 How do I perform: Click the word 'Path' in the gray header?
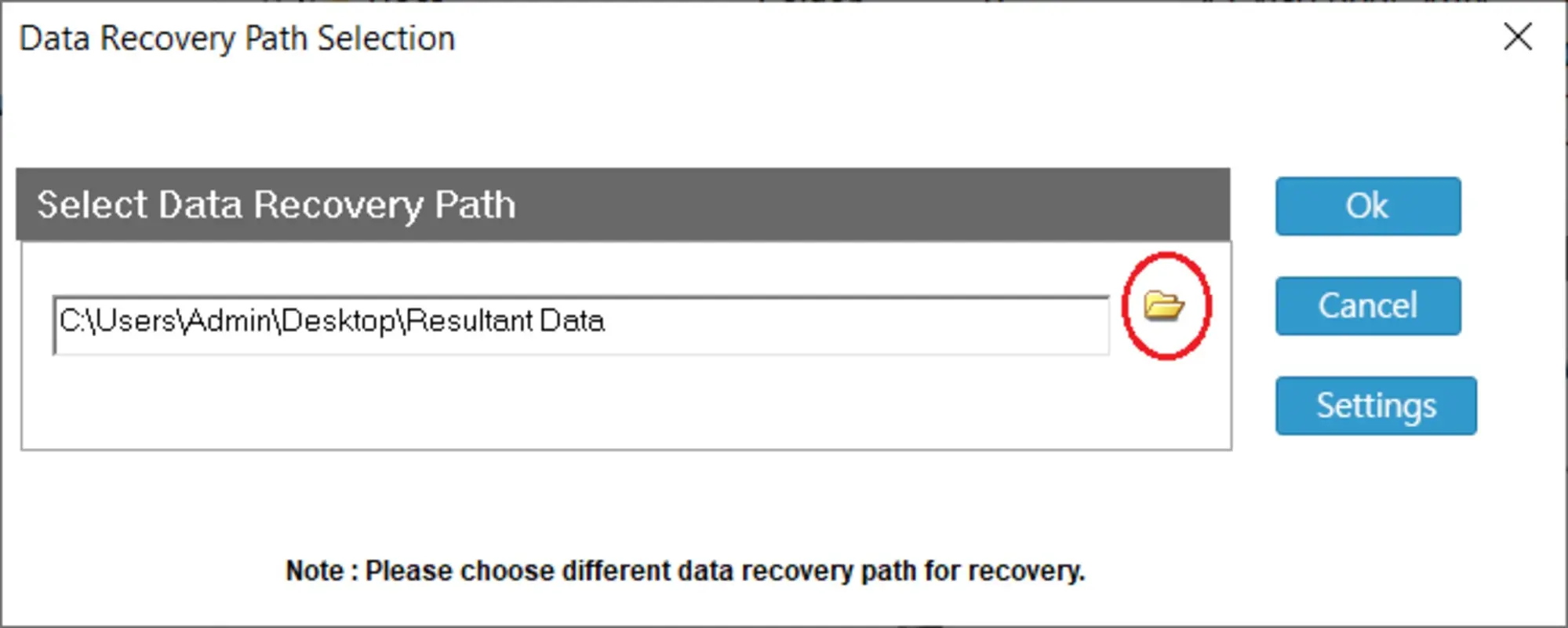coord(475,205)
